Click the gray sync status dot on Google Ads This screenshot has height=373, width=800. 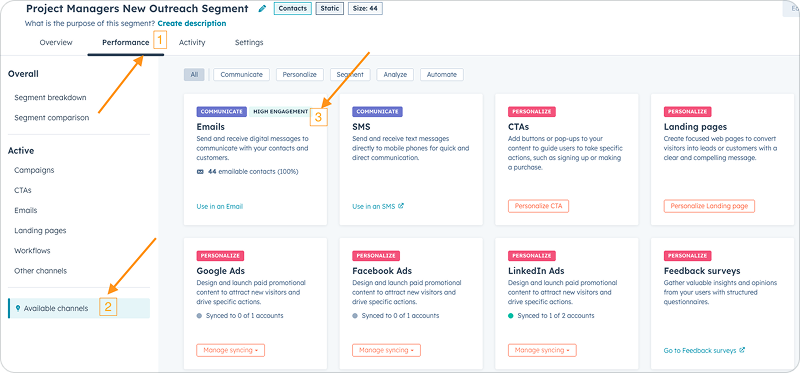(199, 316)
